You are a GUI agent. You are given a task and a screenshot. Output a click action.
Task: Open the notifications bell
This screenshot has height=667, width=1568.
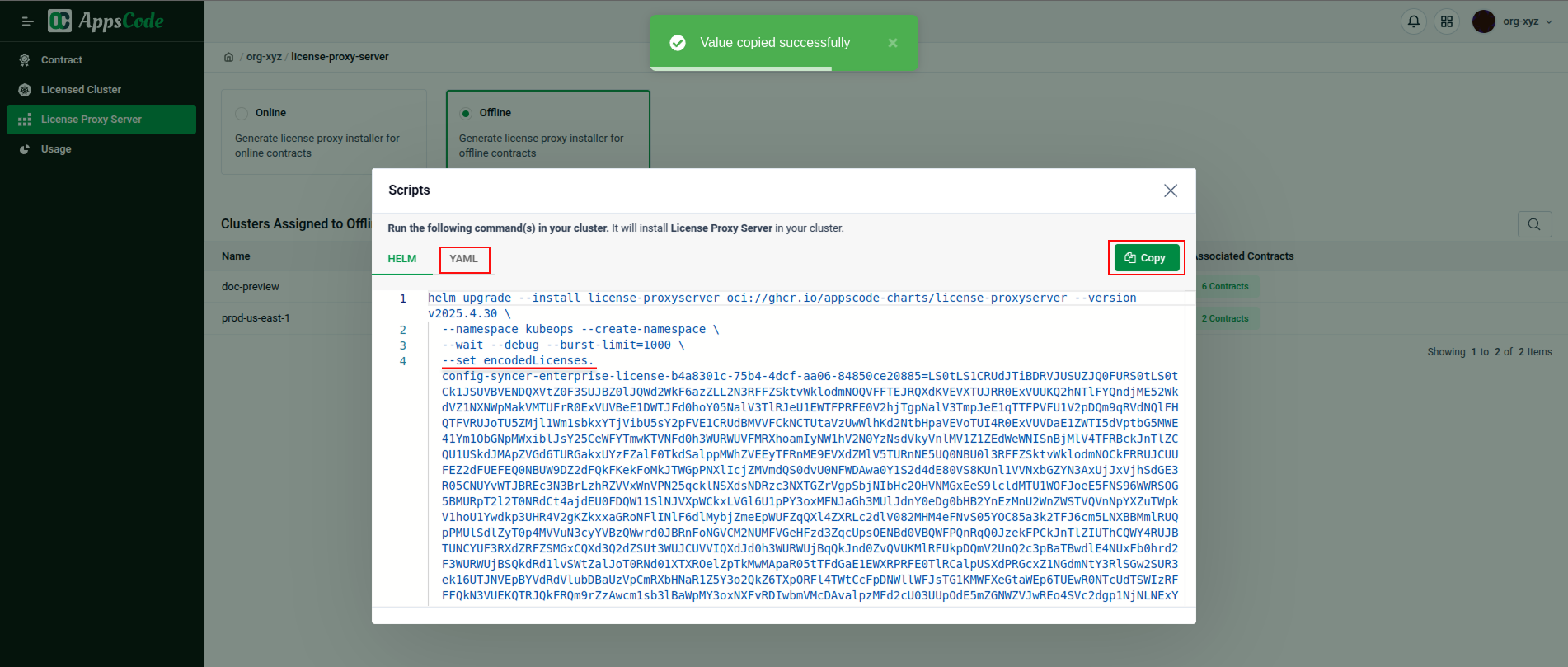[x=1413, y=21]
